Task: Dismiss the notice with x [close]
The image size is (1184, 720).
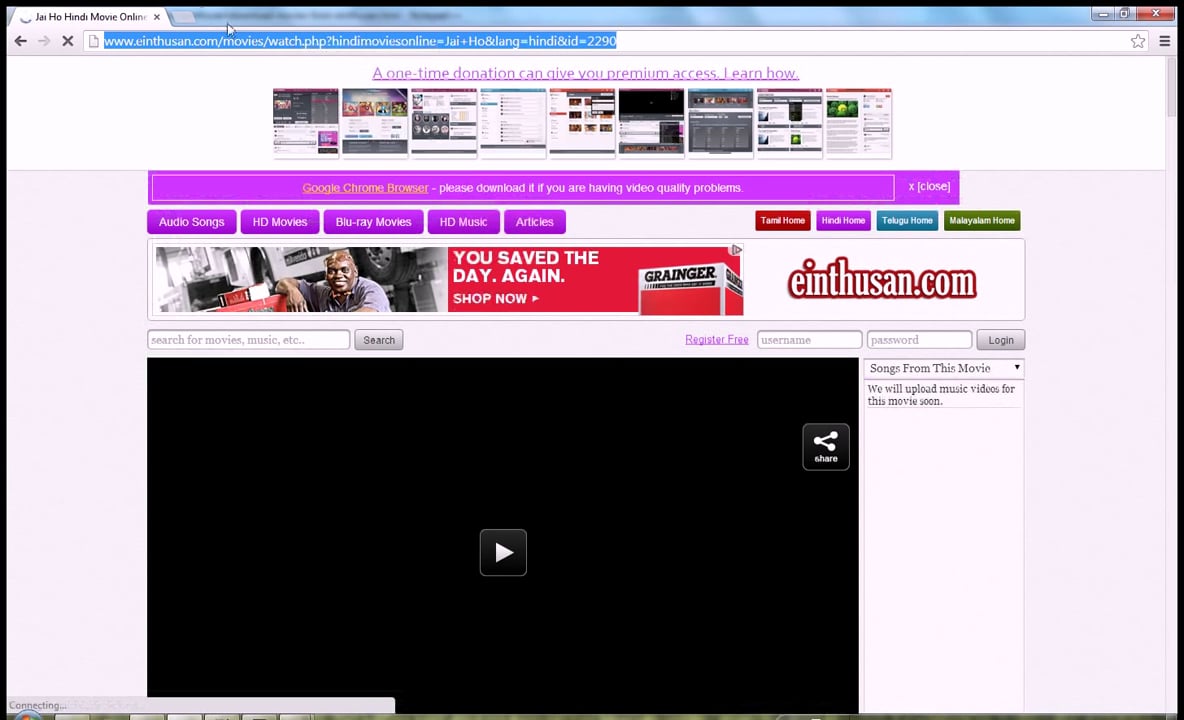Action: (x=929, y=186)
